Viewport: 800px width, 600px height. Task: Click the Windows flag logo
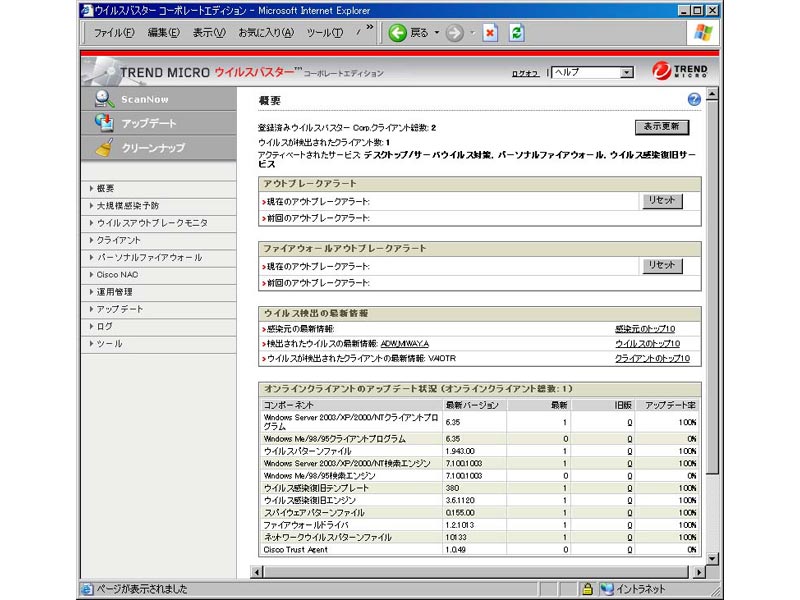[x=703, y=33]
